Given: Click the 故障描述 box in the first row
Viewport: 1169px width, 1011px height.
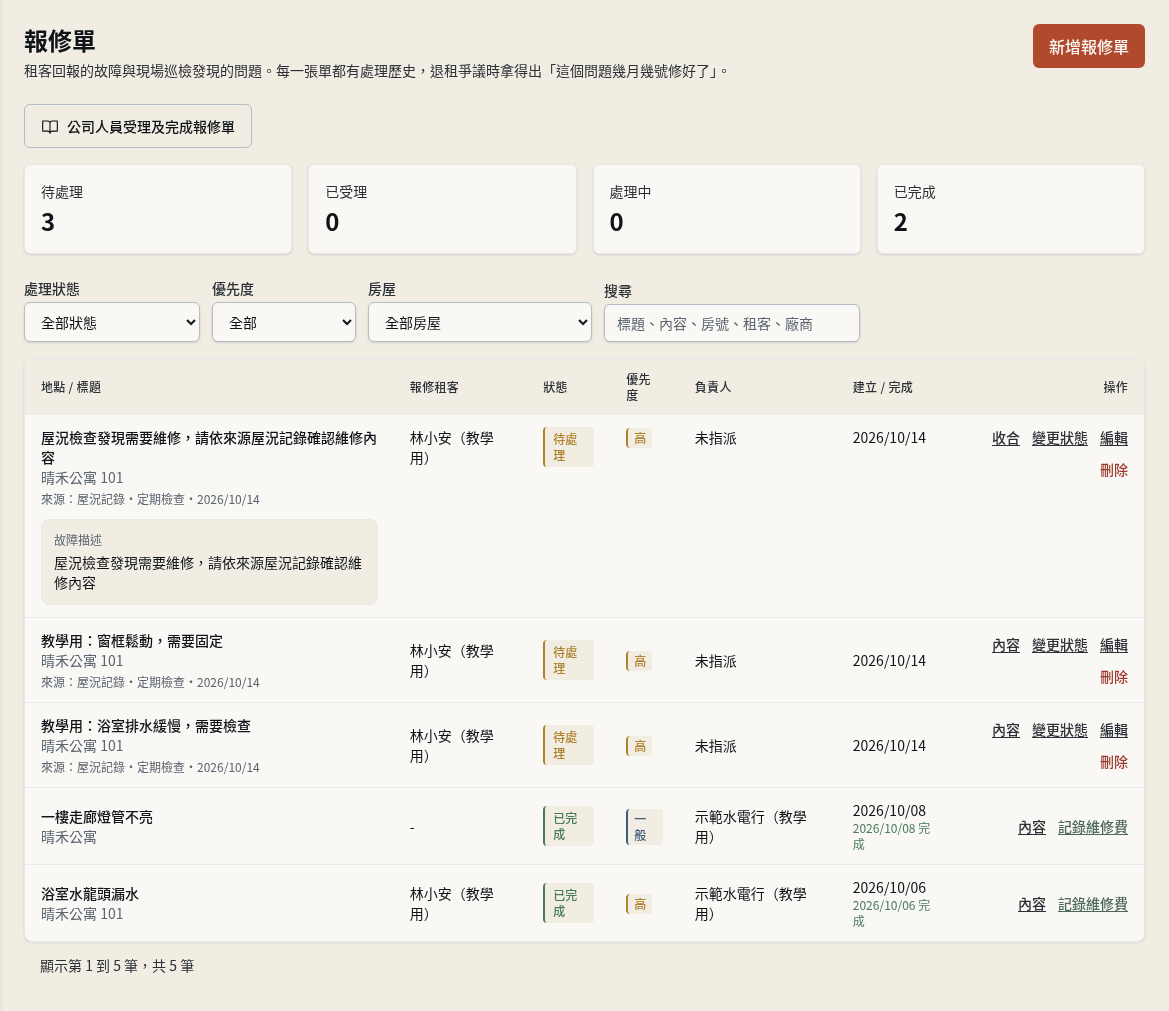Looking at the screenshot, I should pos(209,562).
